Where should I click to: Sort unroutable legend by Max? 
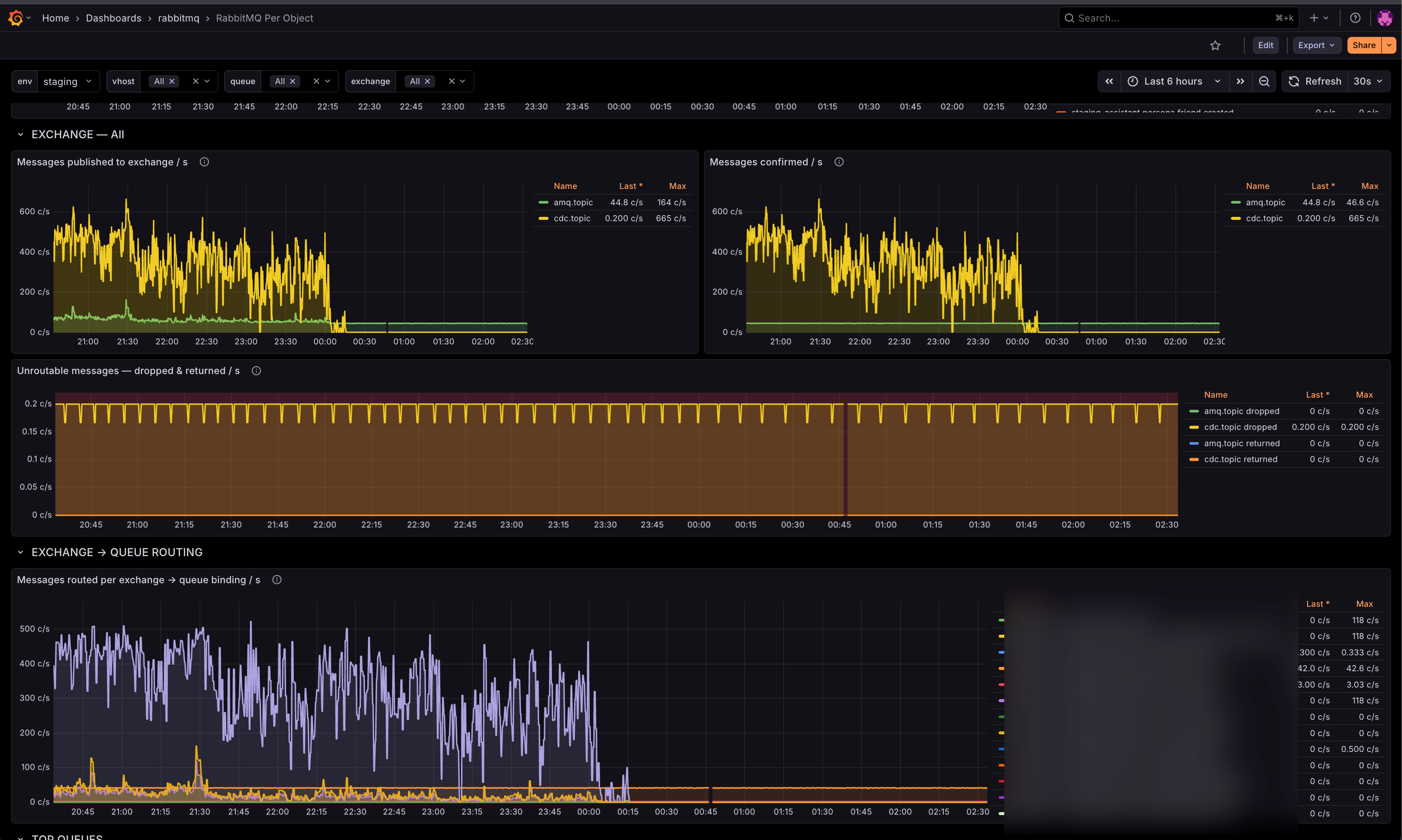[1364, 395]
